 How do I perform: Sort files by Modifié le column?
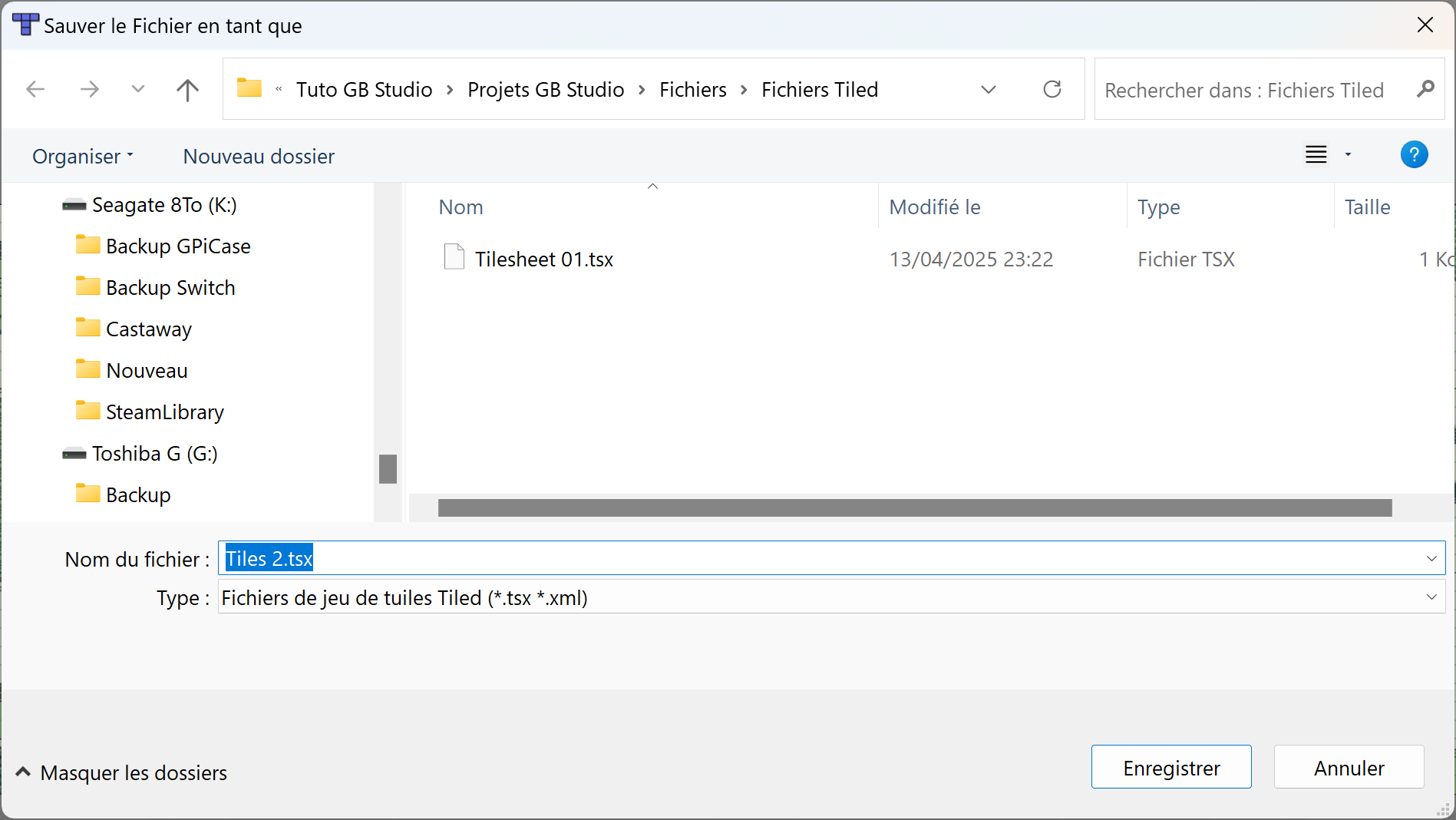[x=935, y=207]
